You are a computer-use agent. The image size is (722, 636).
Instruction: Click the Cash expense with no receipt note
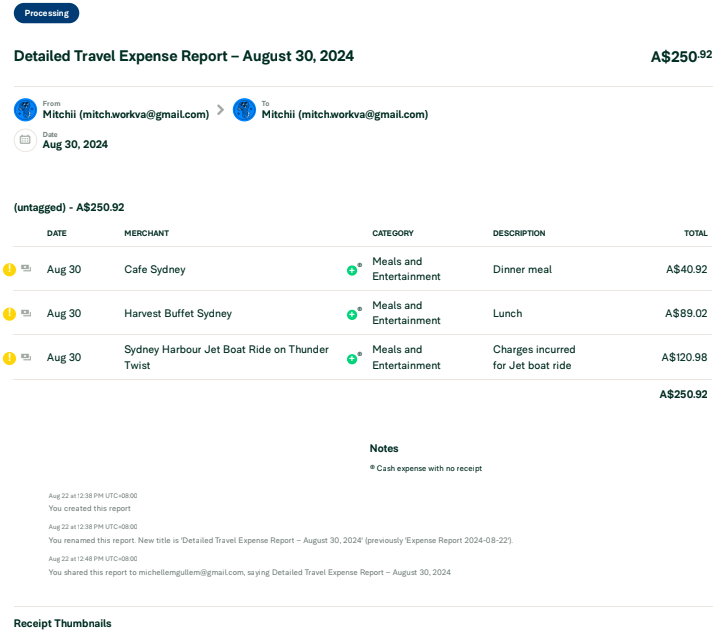[x=426, y=468]
